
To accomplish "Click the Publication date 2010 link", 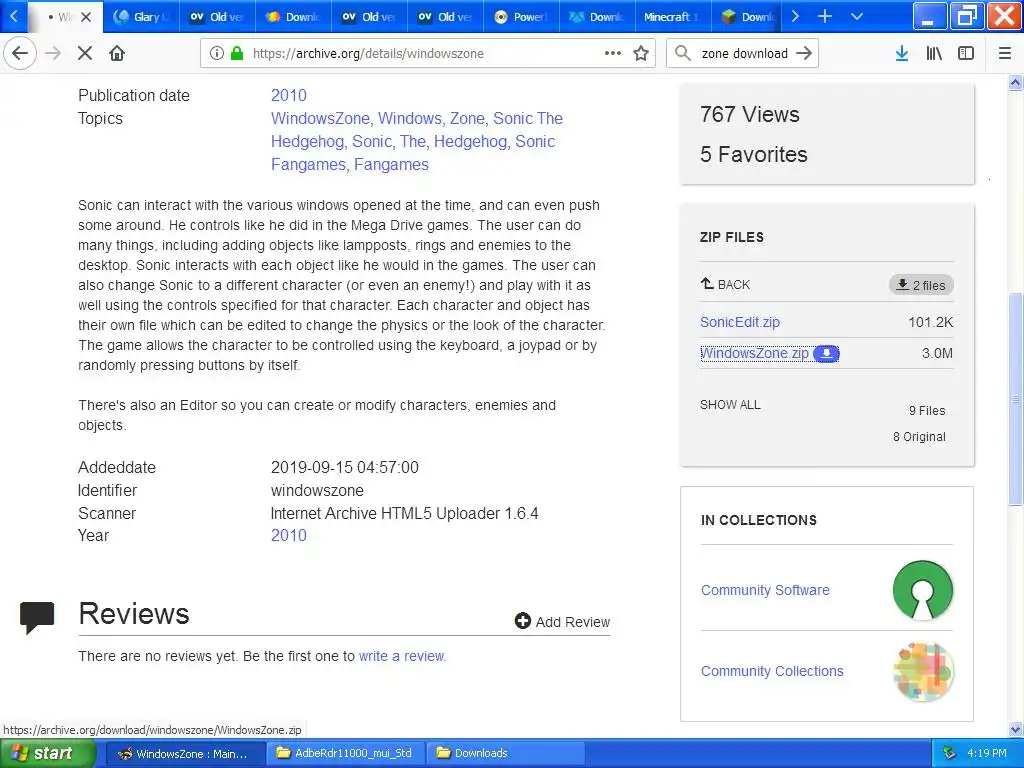I will tap(288, 95).
